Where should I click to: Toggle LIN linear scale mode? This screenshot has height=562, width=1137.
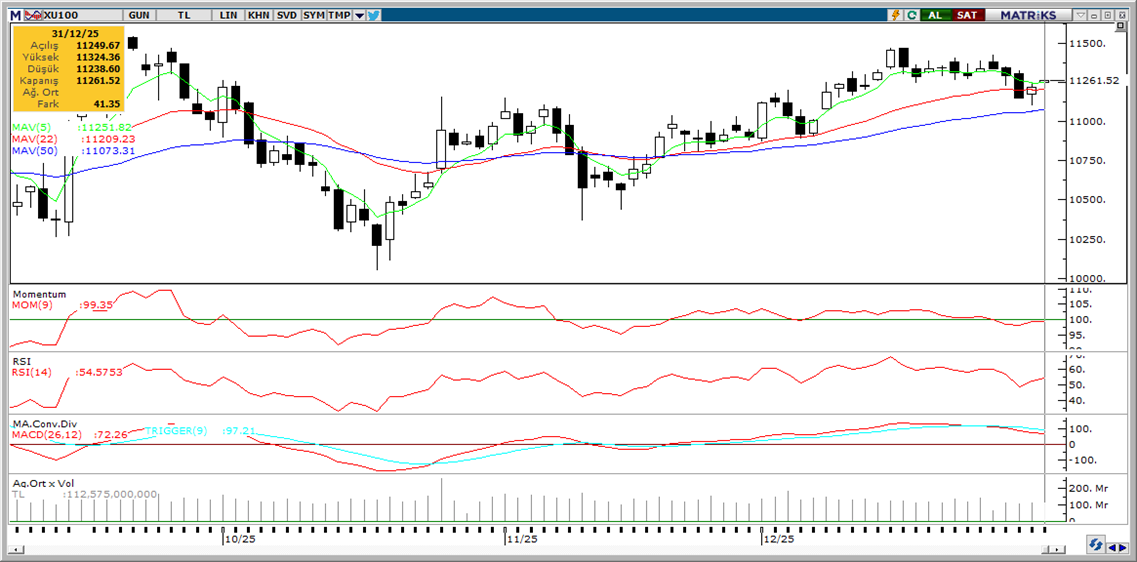pos(229,15)
